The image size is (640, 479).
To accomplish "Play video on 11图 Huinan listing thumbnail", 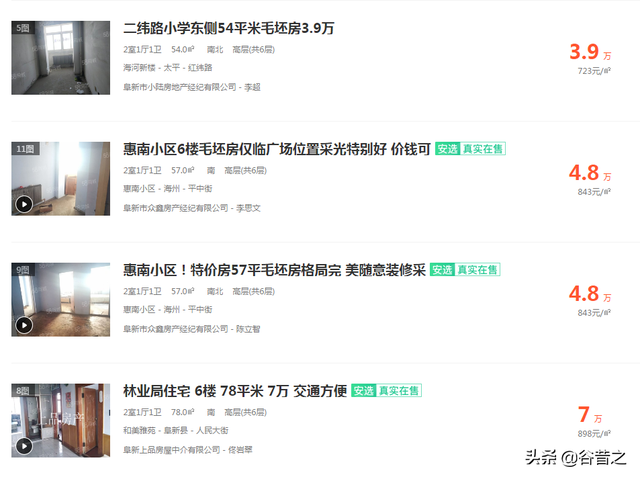I will [x=24, y=204].
